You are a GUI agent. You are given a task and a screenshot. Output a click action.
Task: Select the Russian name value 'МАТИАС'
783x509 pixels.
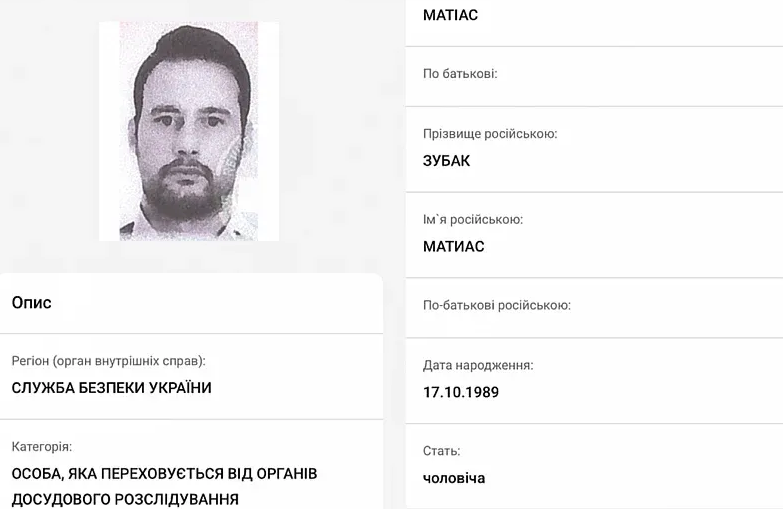point(453,247)
